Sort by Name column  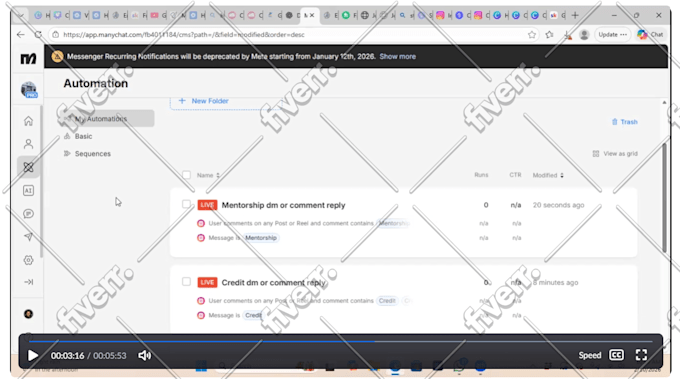click(x=208, y=175)
